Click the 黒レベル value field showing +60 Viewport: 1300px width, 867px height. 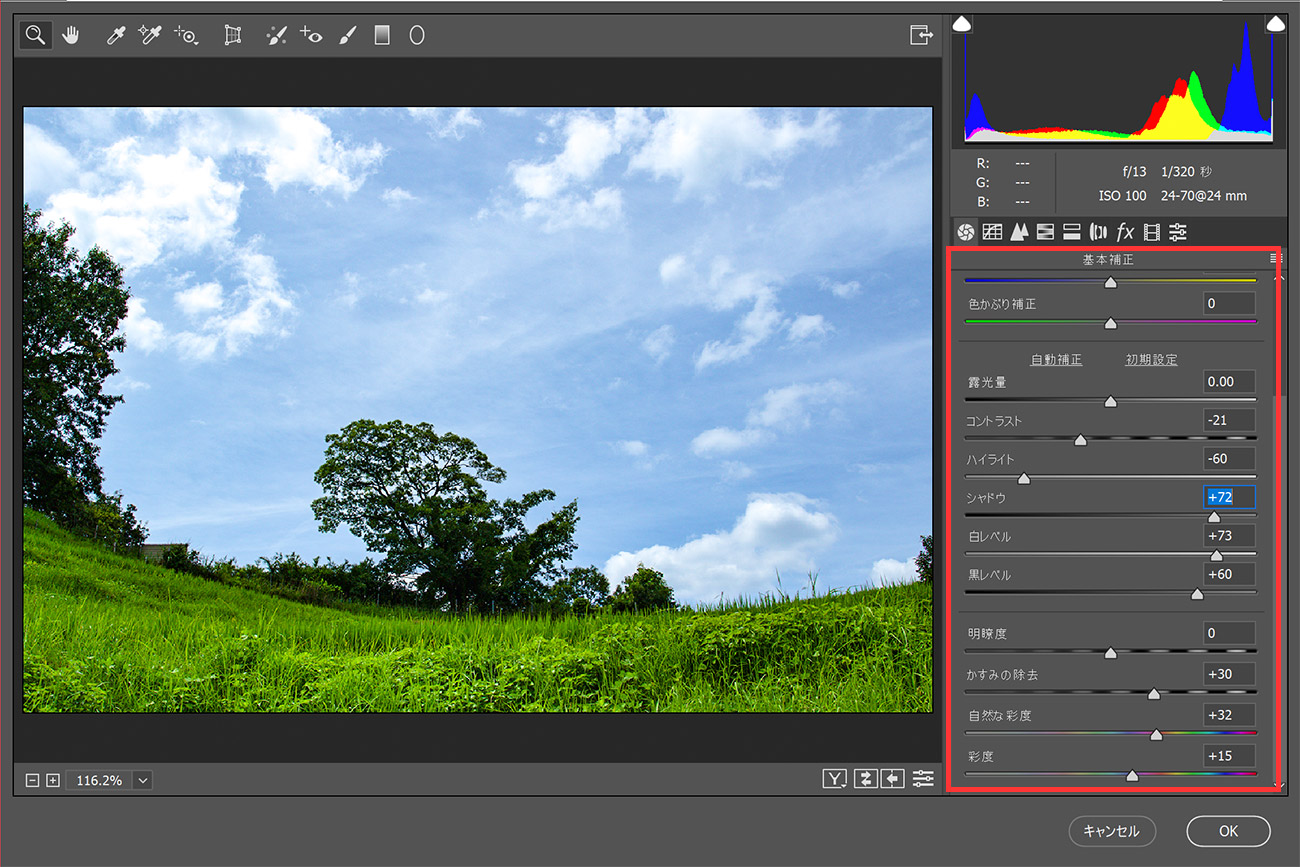point(1229,574)
